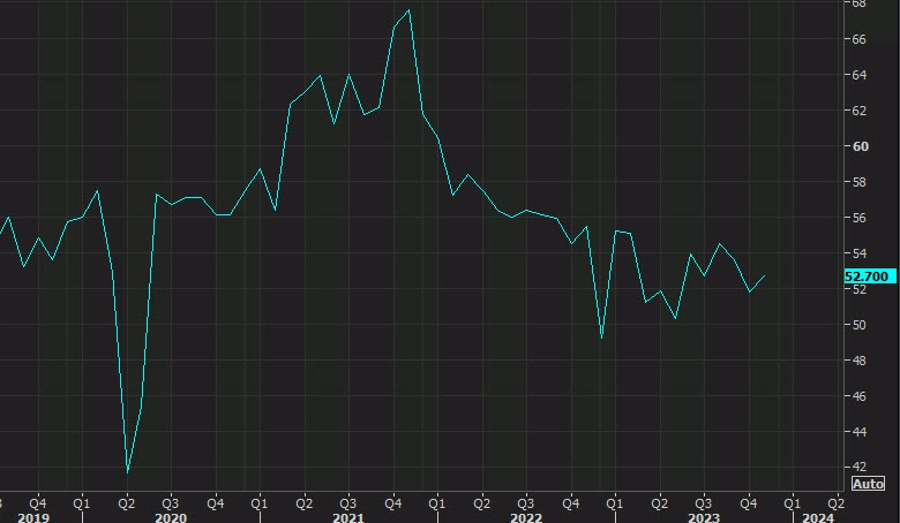Click the 64 tick on the value axis
This screenshot has height=523, width=900.
pos(859,75)
